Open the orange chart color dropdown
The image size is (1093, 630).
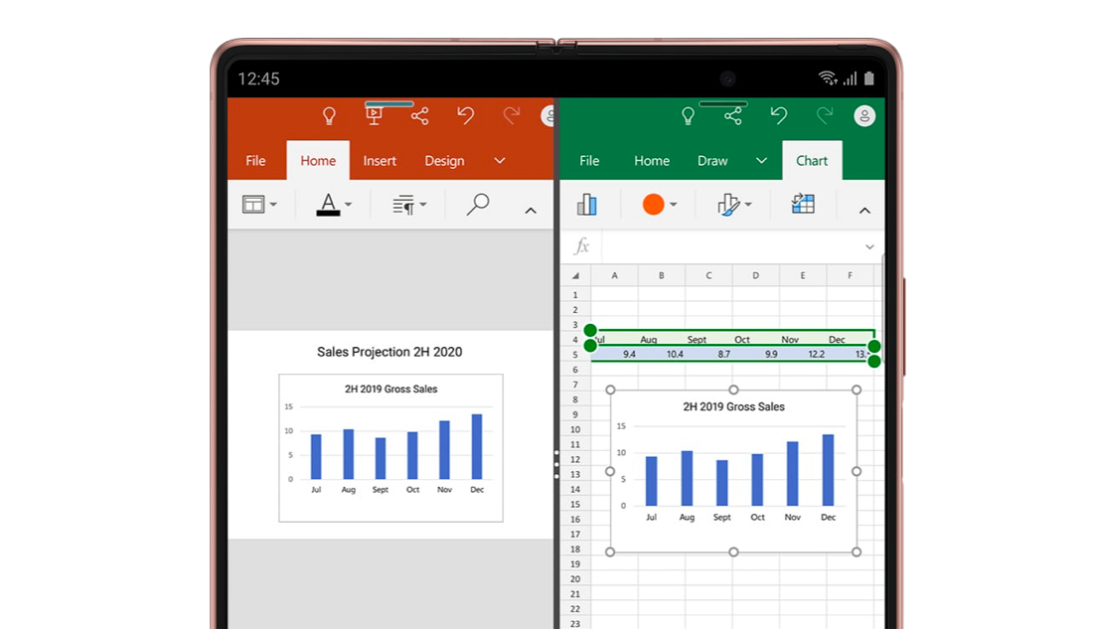tap(659, 204)
